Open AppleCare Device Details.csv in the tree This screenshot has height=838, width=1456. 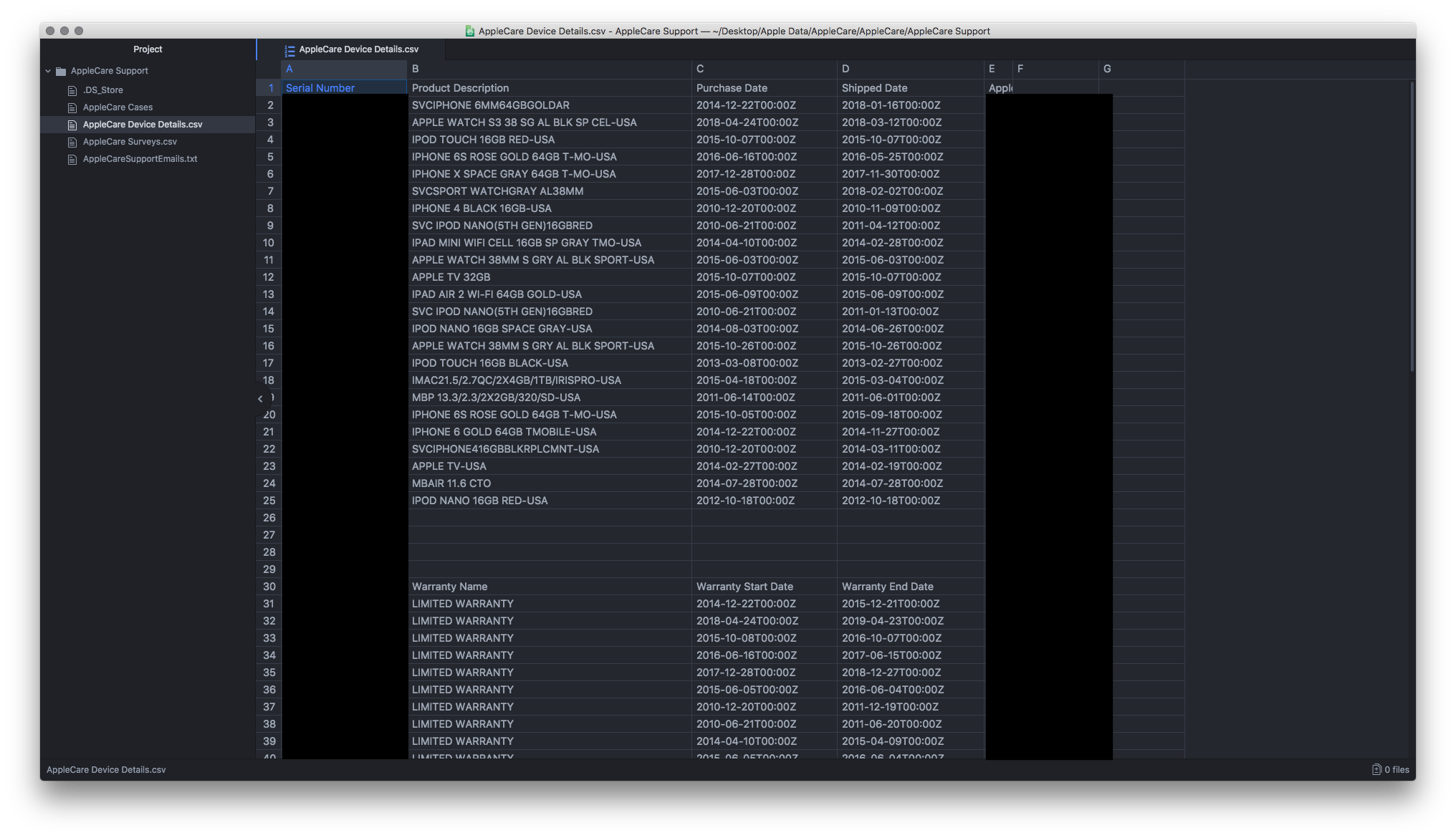pyautogui.click(x=142, y=125)
